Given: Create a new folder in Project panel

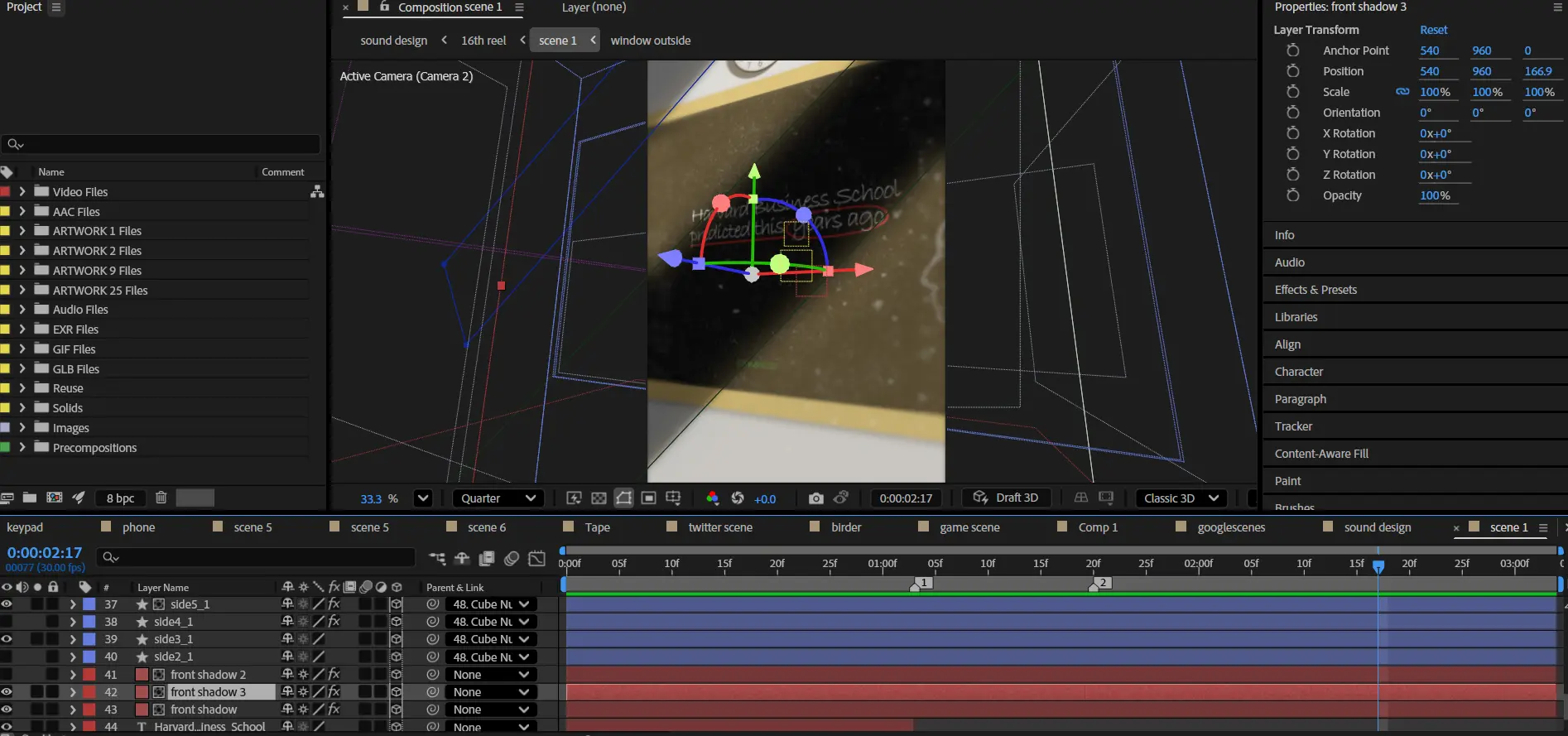Looking at the screenshot, I should click(x=30, y=498).
